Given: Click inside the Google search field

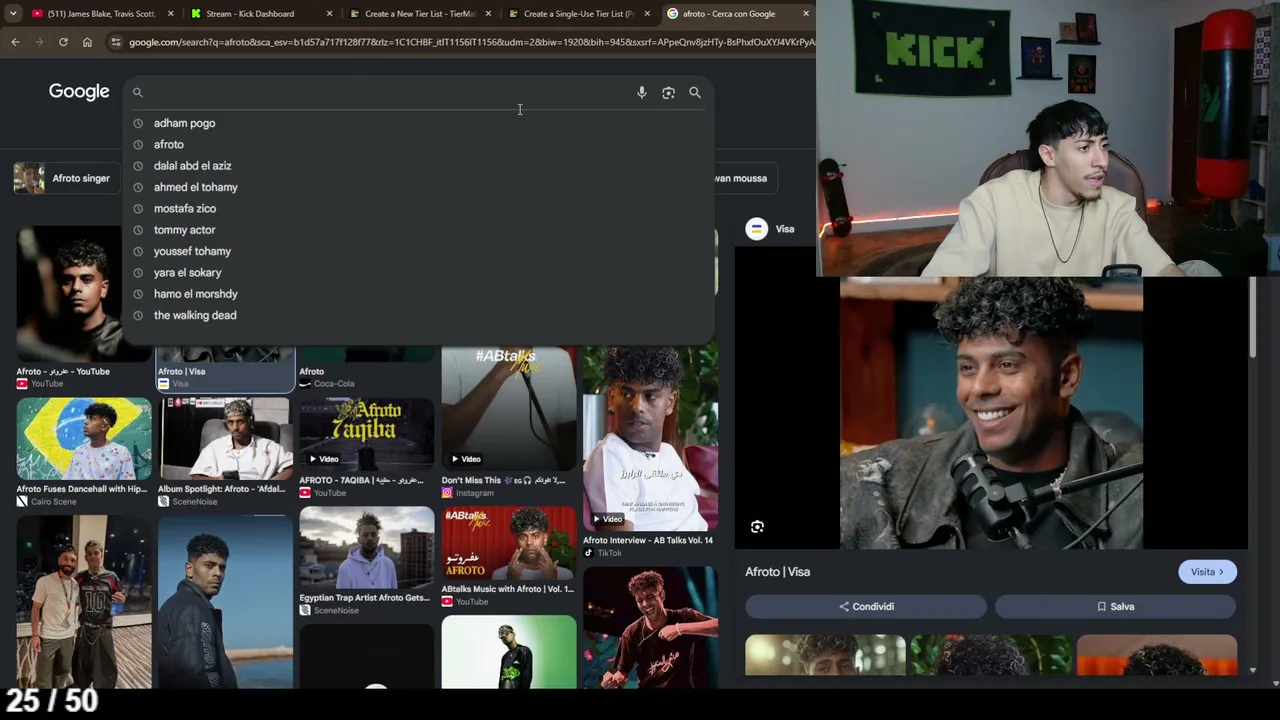Looking at the screenshot, I should 388,92.
